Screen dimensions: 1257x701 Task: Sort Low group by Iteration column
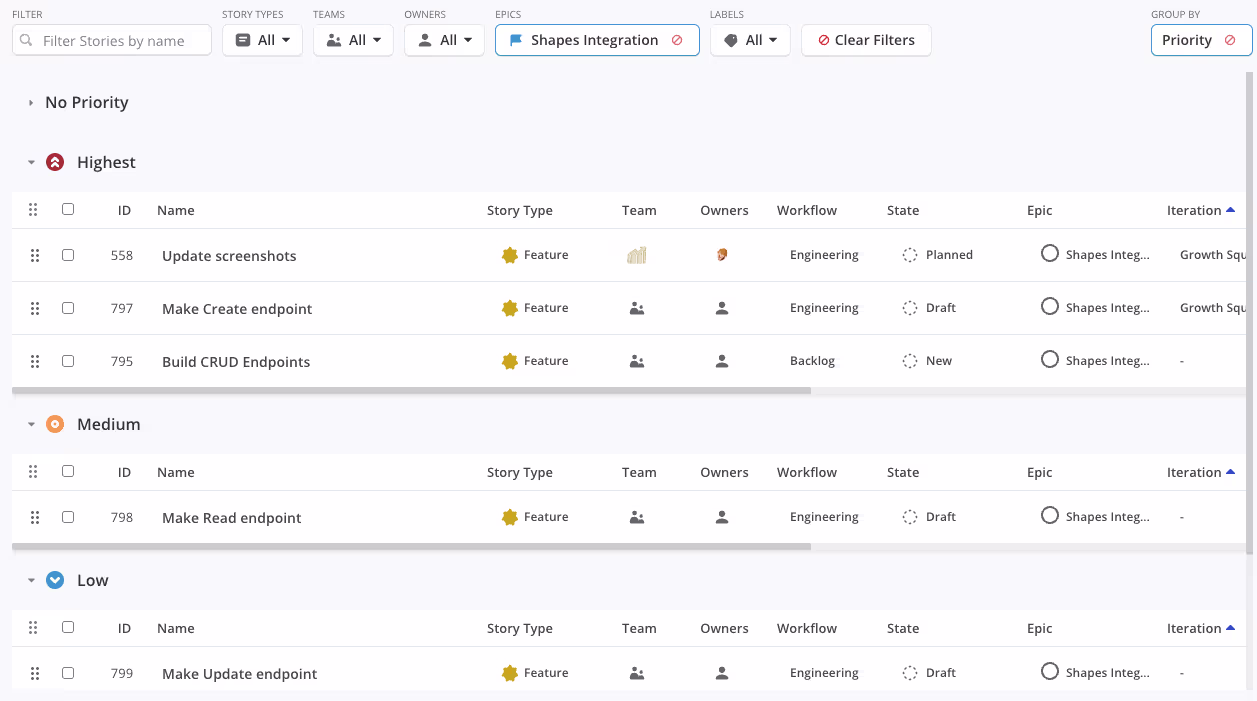pos(1200,628)
